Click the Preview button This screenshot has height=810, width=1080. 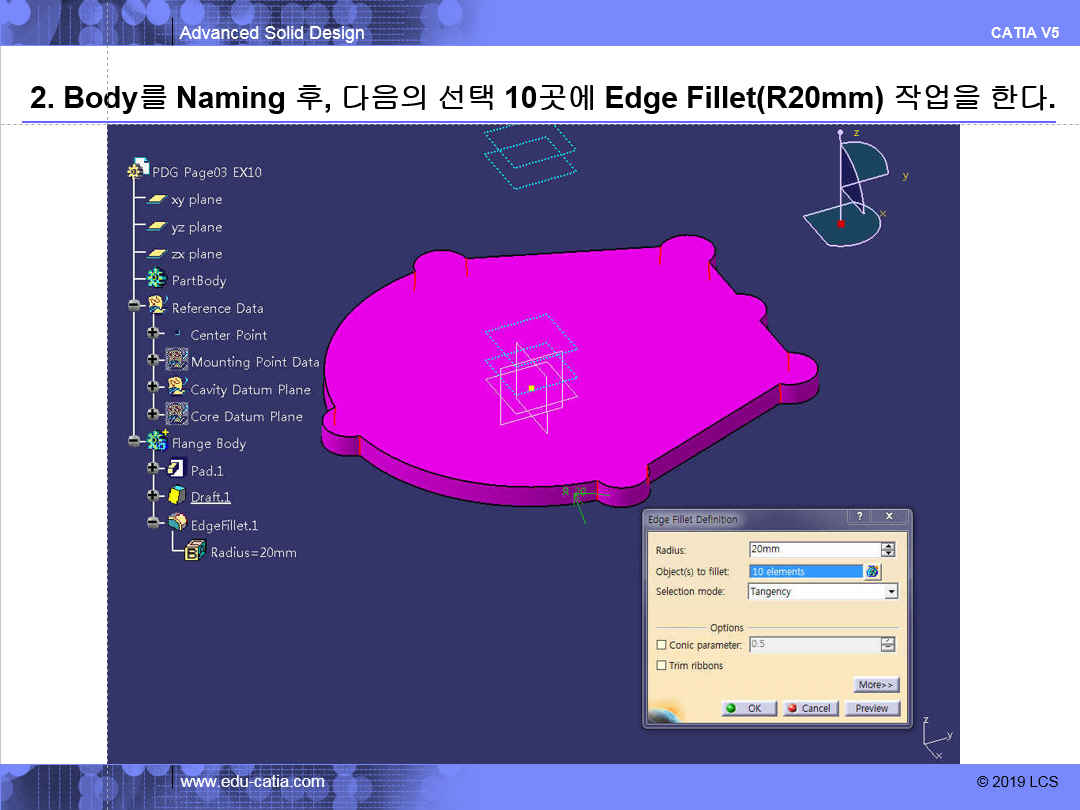(872, 708)
